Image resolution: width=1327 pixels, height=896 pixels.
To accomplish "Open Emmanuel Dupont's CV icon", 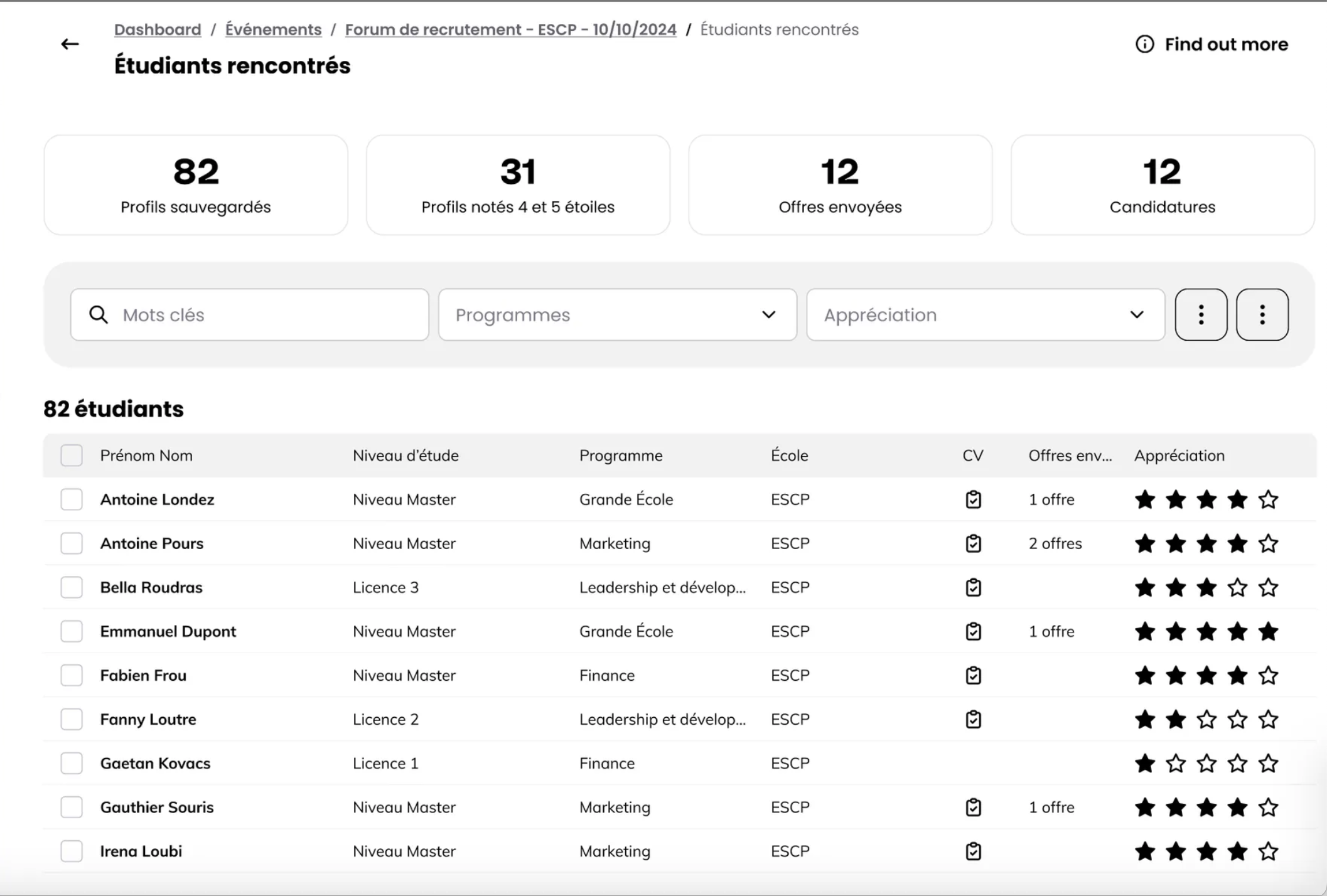I will pos(973,631).
